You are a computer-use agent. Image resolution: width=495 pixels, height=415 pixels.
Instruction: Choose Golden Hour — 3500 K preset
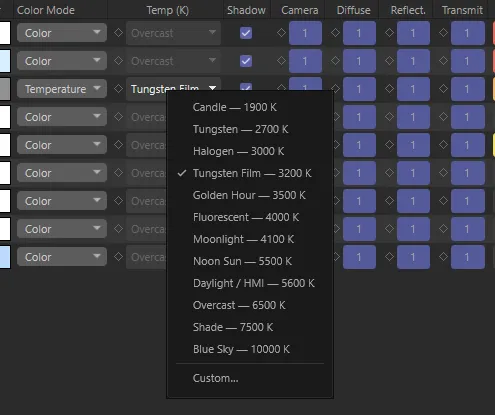click(250, 195)
